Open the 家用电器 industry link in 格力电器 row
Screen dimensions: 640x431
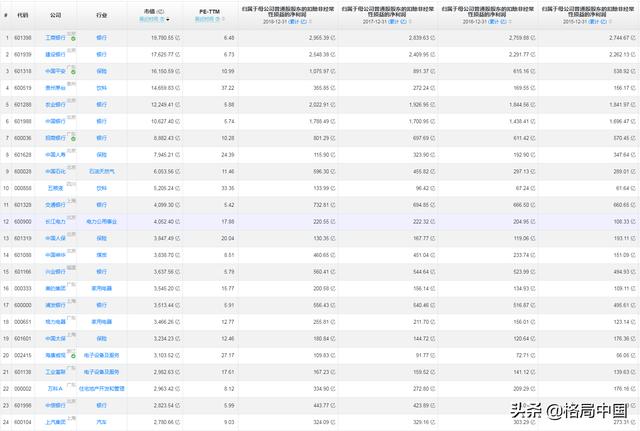(x=102, y=322)
